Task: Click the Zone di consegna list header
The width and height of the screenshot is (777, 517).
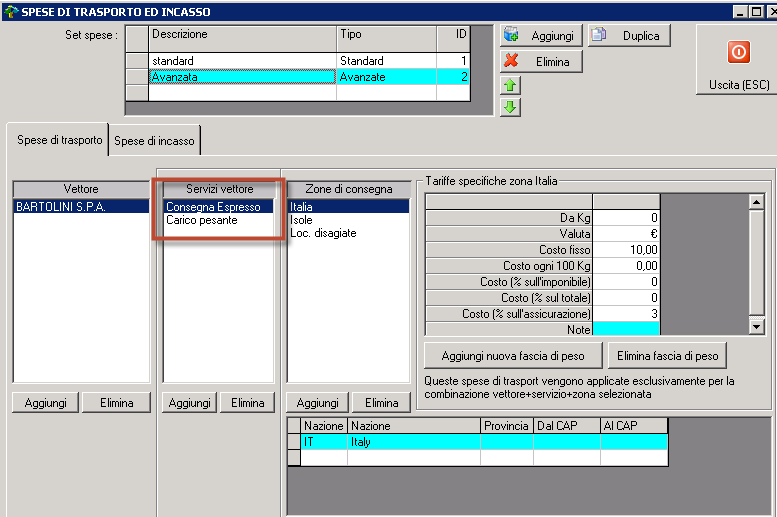Action: [x=349, y=189]
